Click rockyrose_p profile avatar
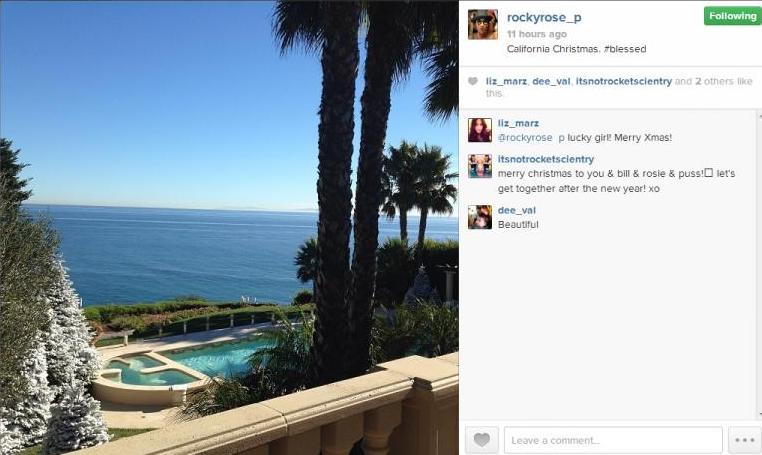The height and width of the screenshot is (455, 762). tap(483, 24)
